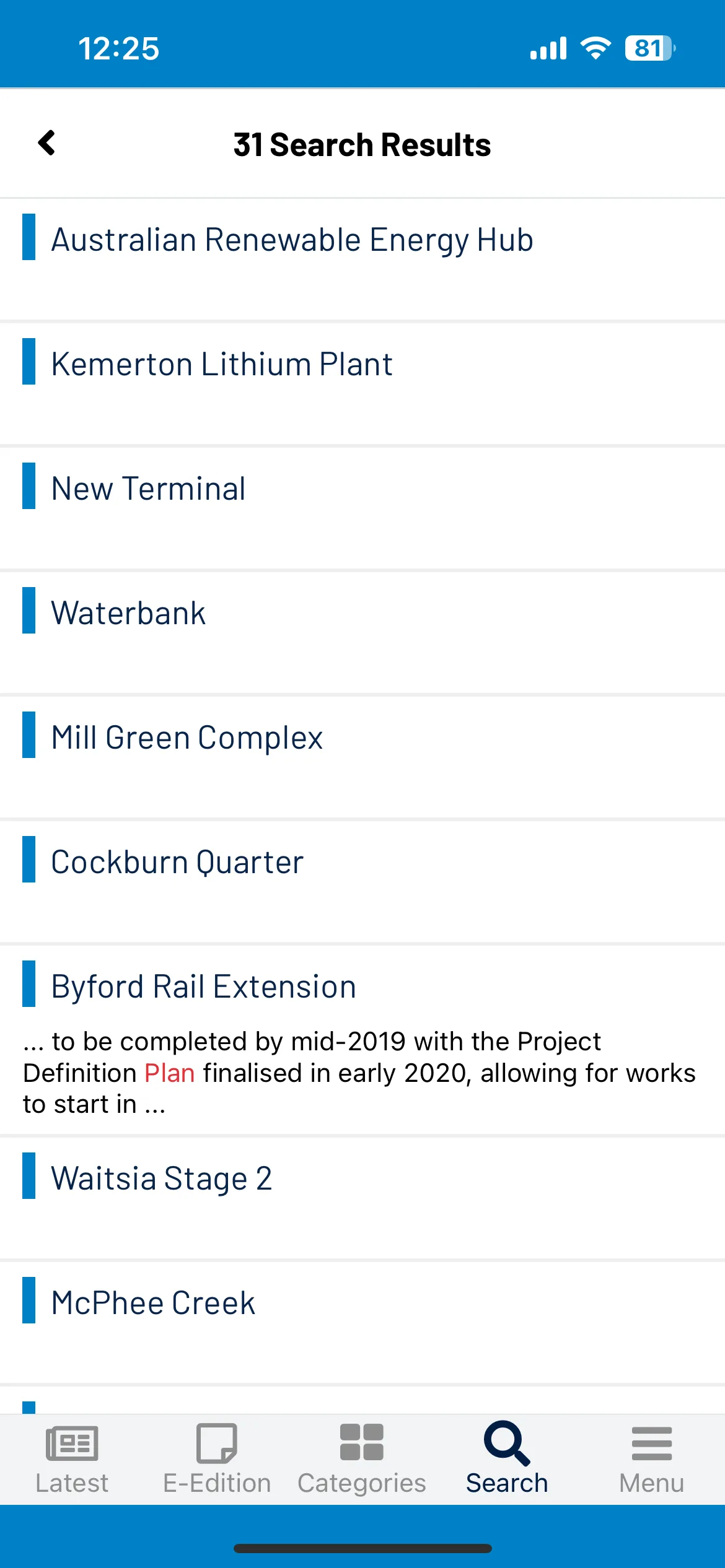This screenshot has height=1568, width=725.
Task: Open the hamburger Menu icon
Action: click(x=652, y=1444)
